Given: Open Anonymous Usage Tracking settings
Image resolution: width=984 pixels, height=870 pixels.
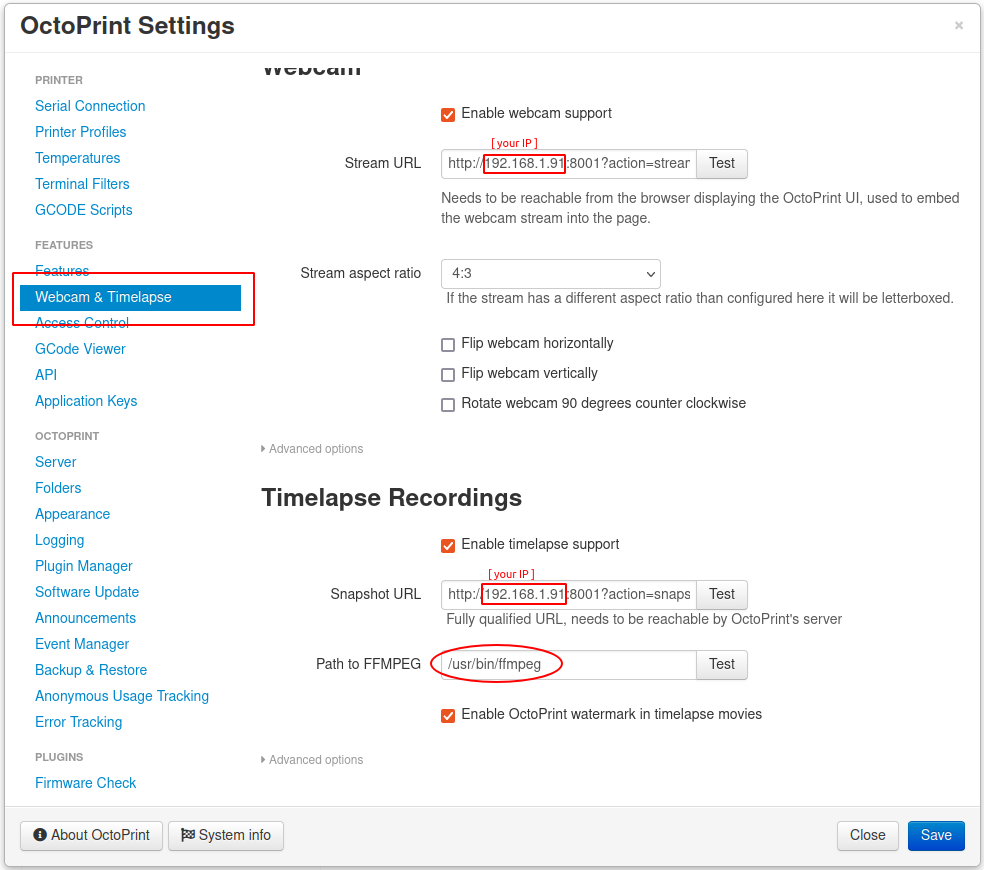Looking at the screenshot, I should 122,697.
